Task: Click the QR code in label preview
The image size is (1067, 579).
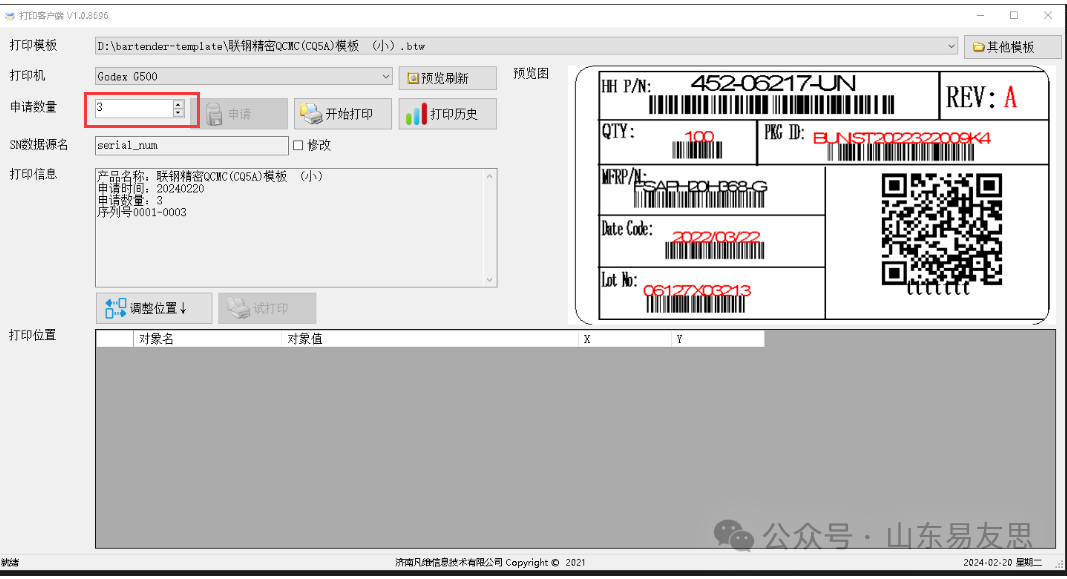Action: click(942, 229)
